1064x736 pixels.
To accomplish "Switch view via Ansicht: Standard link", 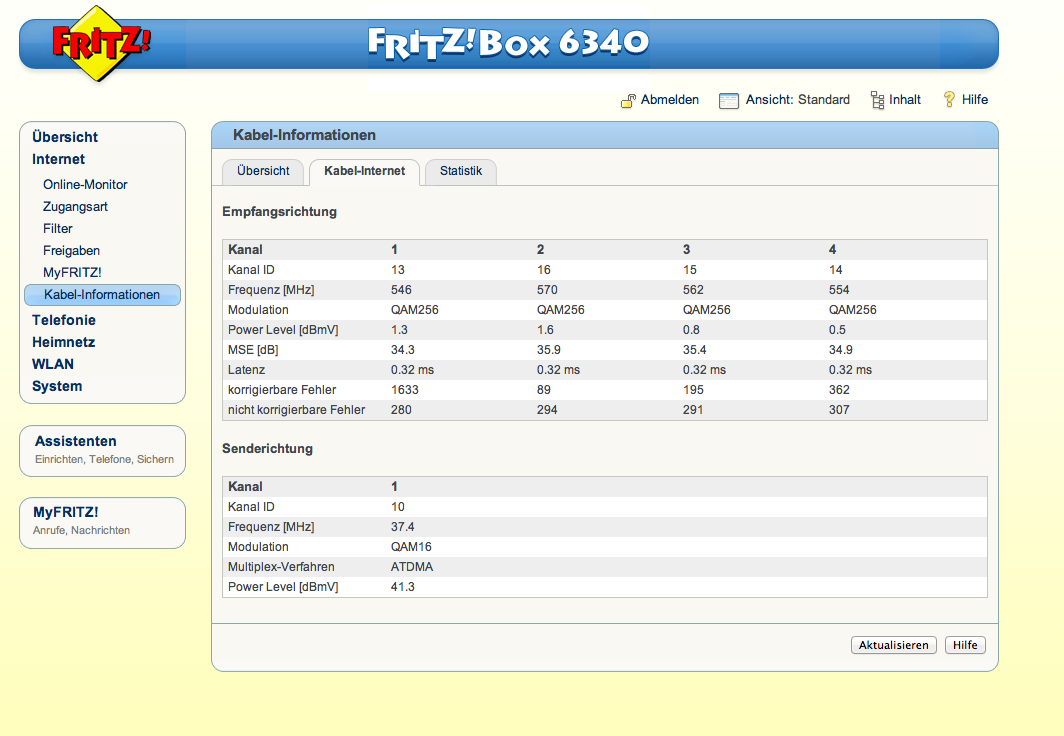I will (x=797, y=100).
